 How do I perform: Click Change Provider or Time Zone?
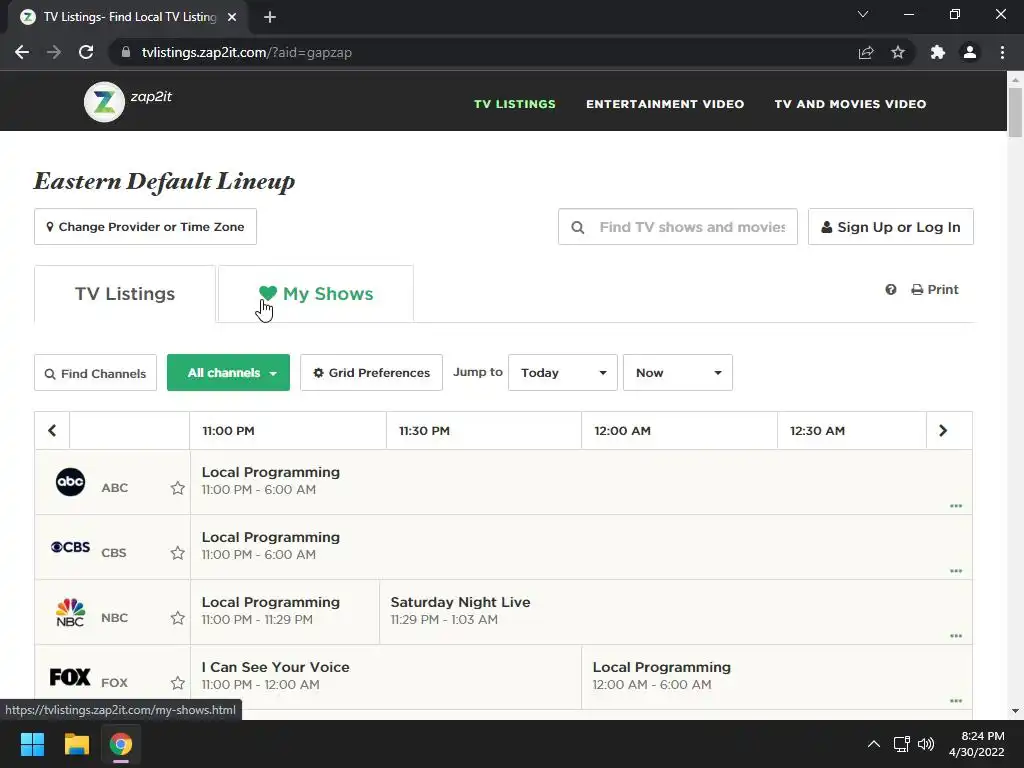pyautogui.click(x=146, y=227)
